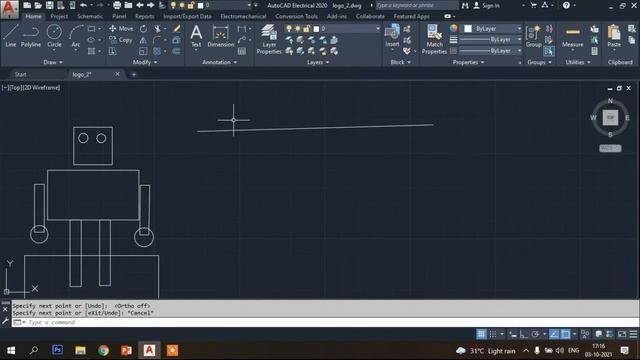This screenshot has height=360, width=640.
Task: Select the Arc tool
Action: (x=76, y=36)
